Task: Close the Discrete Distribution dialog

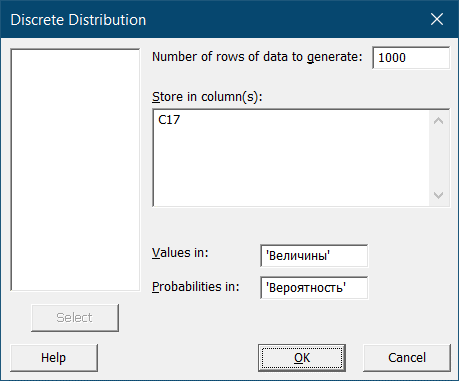Action: 437,19
